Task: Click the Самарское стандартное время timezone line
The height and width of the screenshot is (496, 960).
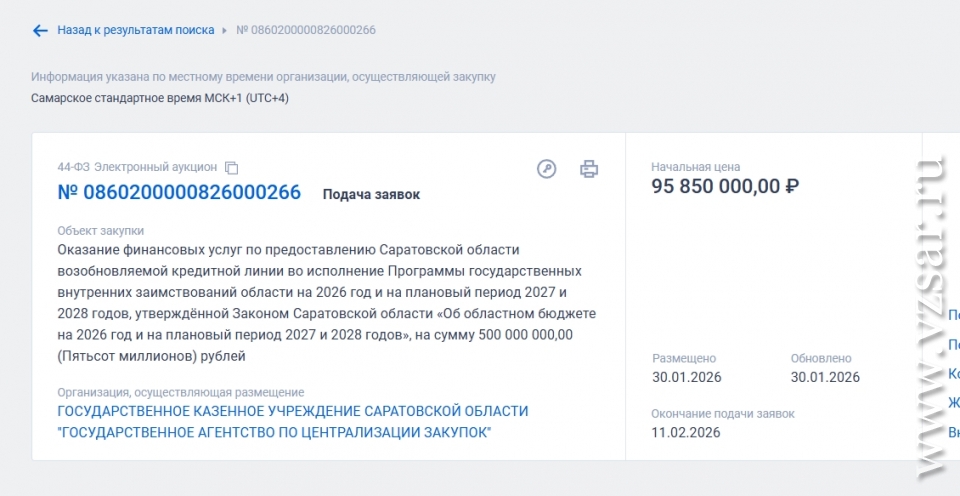Action: click(160, 97)
